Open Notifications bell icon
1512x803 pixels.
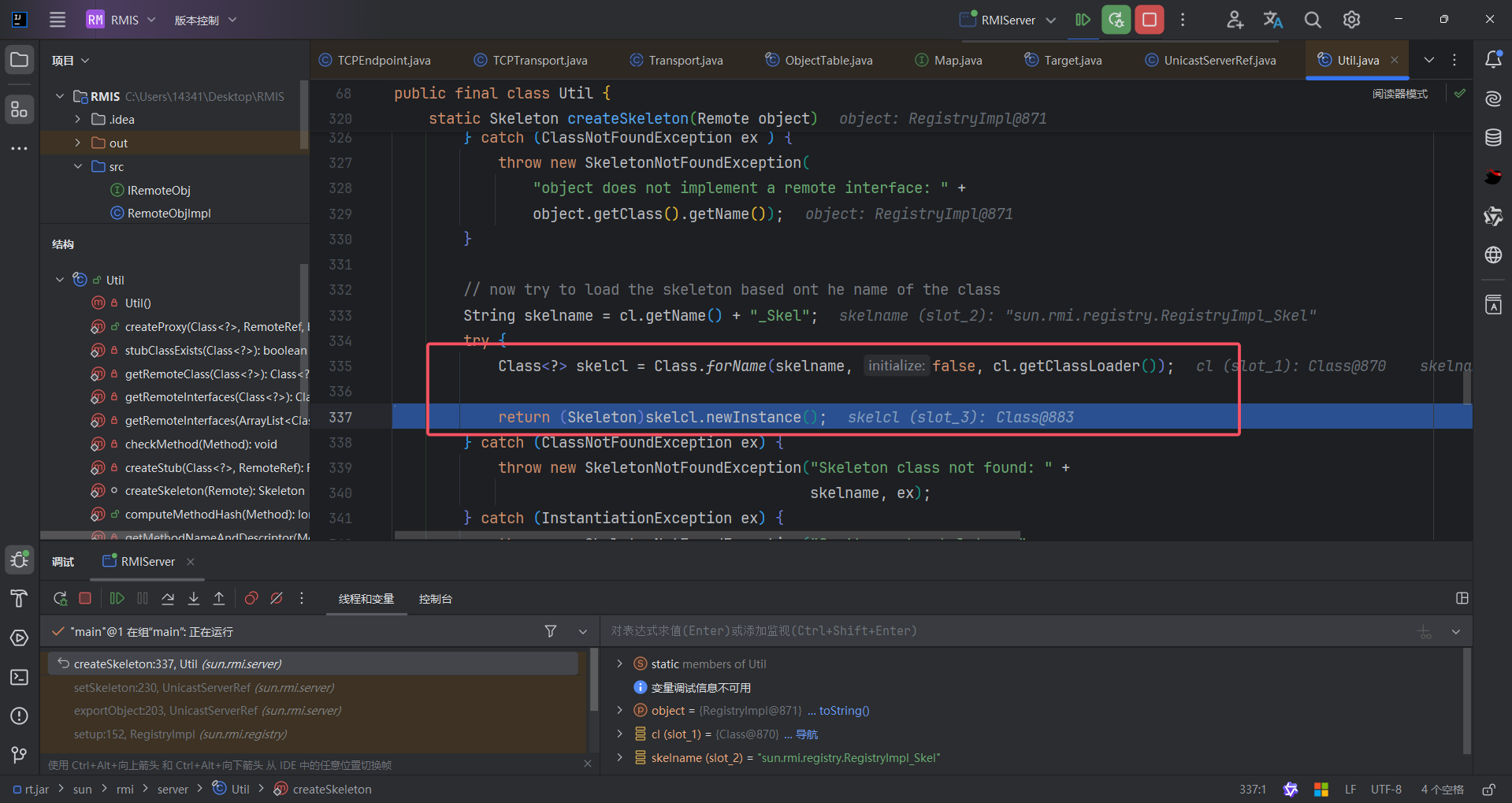(1493, 60)
